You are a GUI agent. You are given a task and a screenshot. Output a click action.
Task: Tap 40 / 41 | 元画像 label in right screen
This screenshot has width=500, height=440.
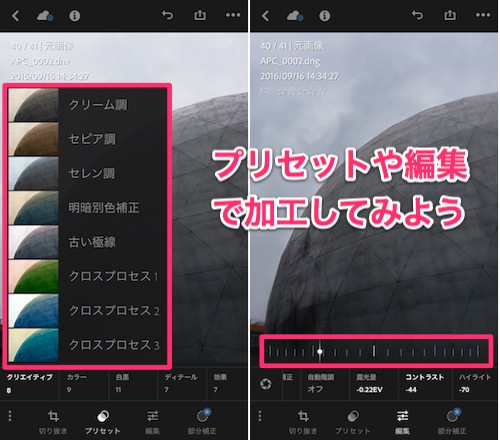point(292,46)
